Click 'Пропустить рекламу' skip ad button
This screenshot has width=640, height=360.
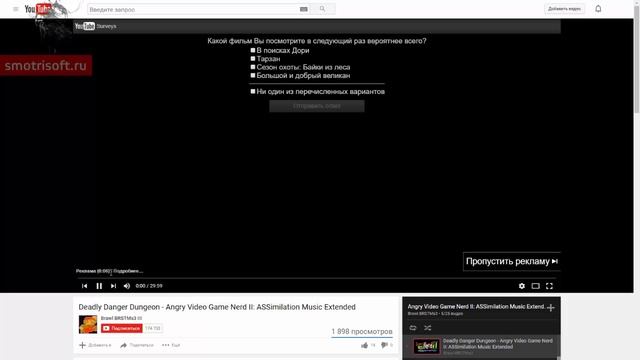512,261
